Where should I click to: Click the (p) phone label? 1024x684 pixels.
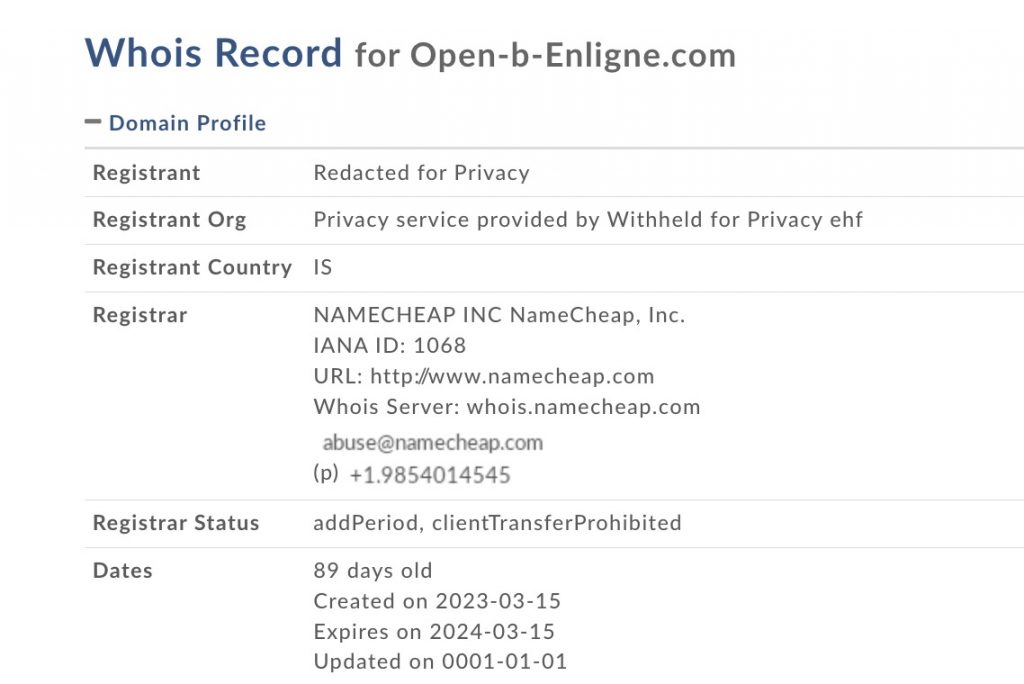(326, 474)
